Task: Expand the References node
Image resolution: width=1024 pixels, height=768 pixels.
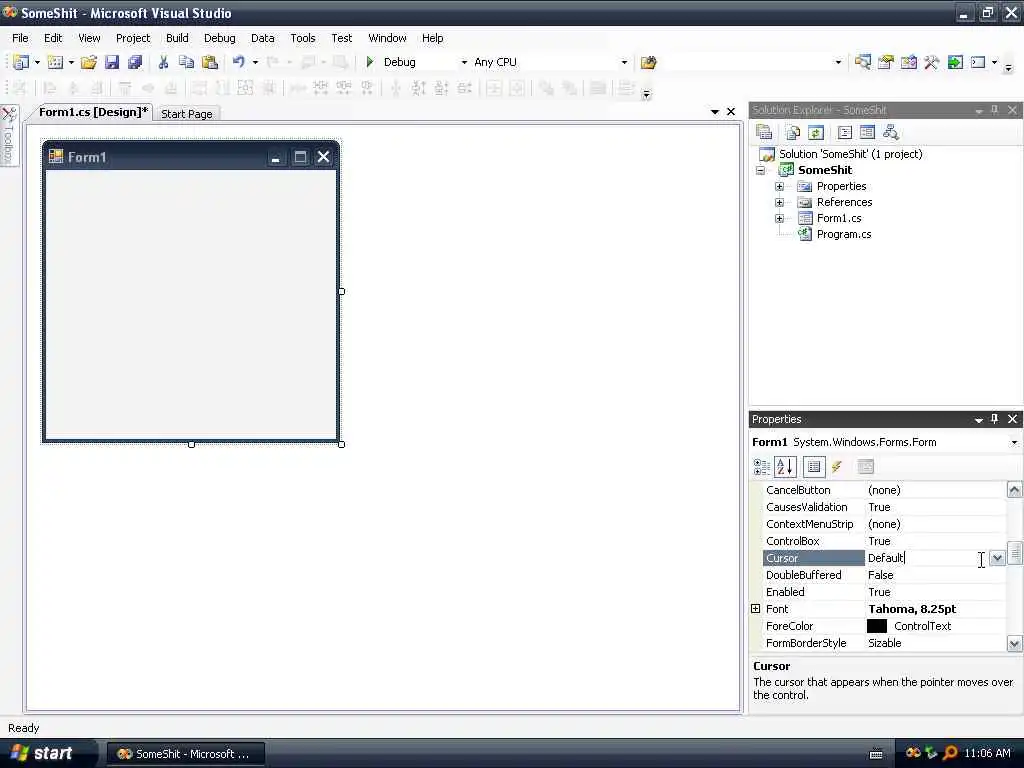Action: (x=779, y=202)
